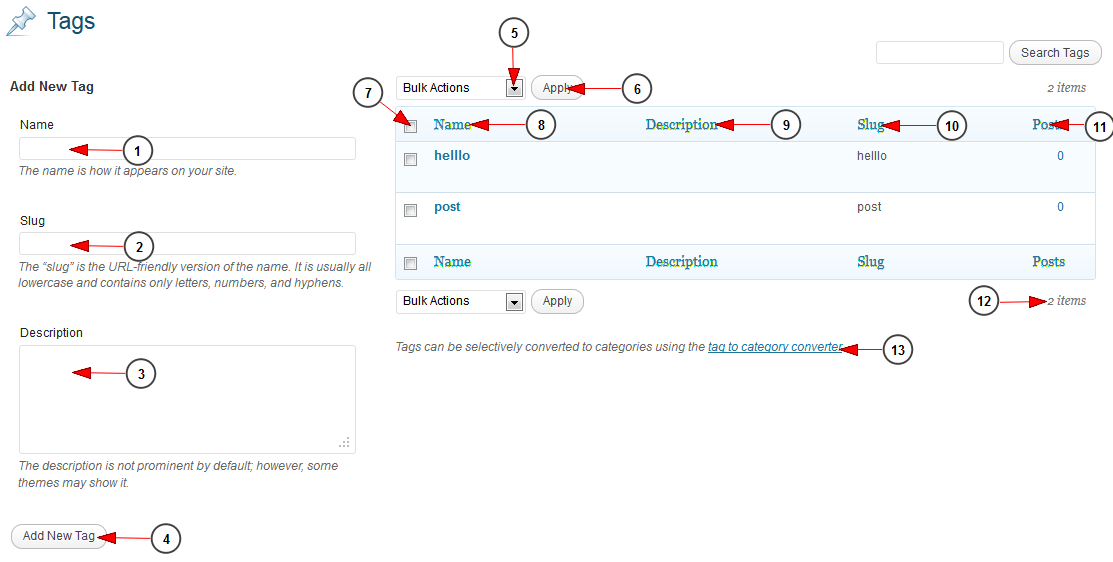Click the Posts column header at top
The image size is (1113, 562).
(x=1046, y=125)
